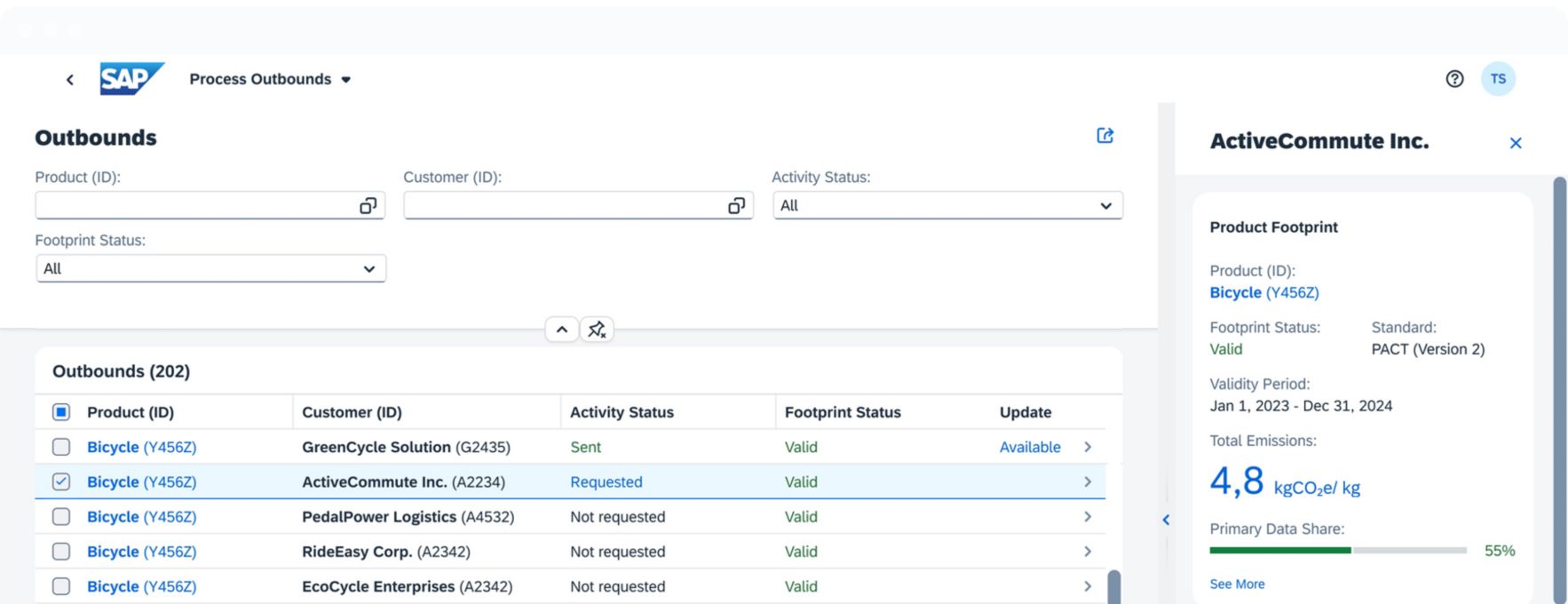Image resolution: width=1568 pixels, height=604 pixels.
Task: Click the SAP logo
Action: click(131, 79)
